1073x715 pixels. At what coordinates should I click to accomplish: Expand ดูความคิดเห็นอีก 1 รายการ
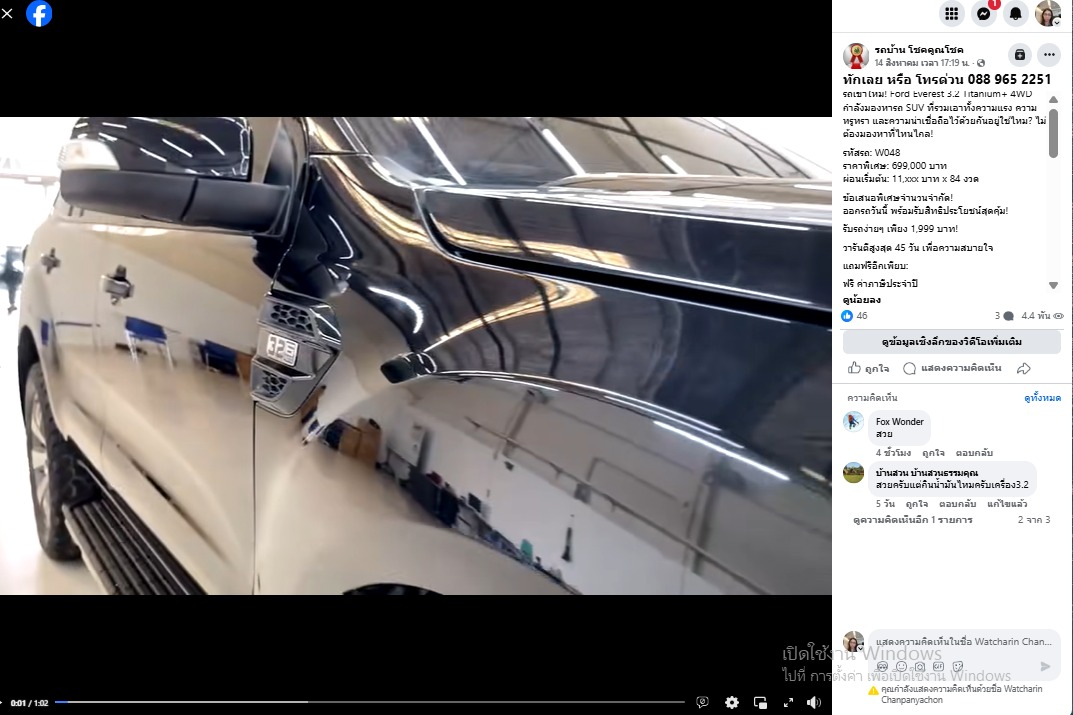point(912,520)
